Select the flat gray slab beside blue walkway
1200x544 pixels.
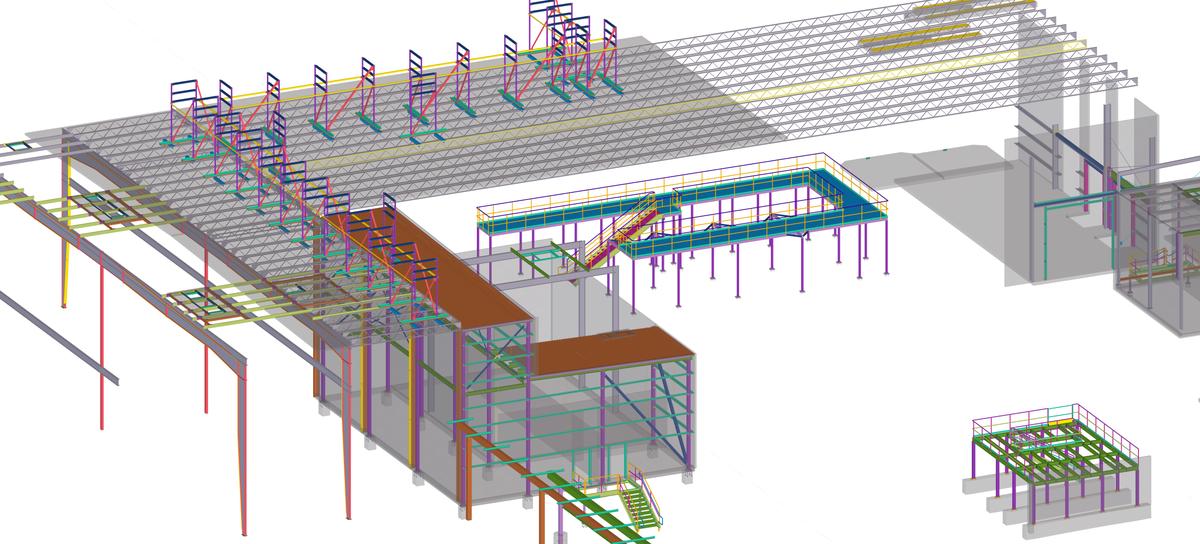[x=950, y=165]
